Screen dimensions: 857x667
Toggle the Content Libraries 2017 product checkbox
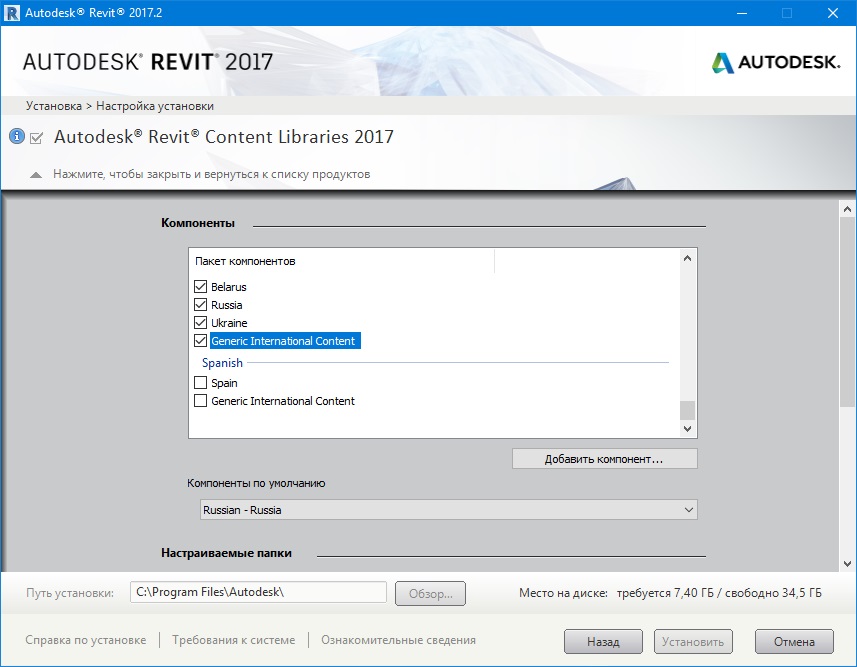click(37, 138)
